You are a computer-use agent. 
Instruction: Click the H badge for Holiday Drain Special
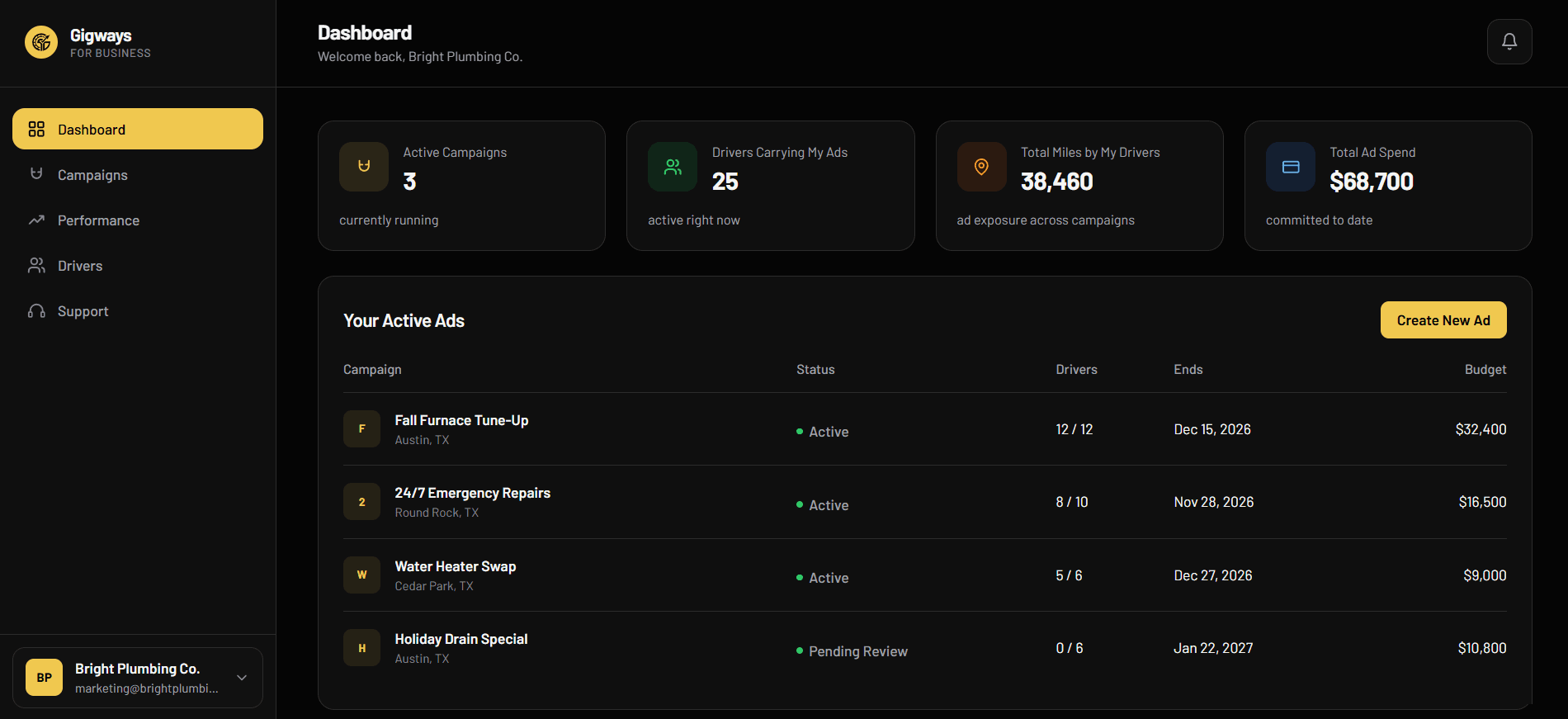[x=361, y=648]
